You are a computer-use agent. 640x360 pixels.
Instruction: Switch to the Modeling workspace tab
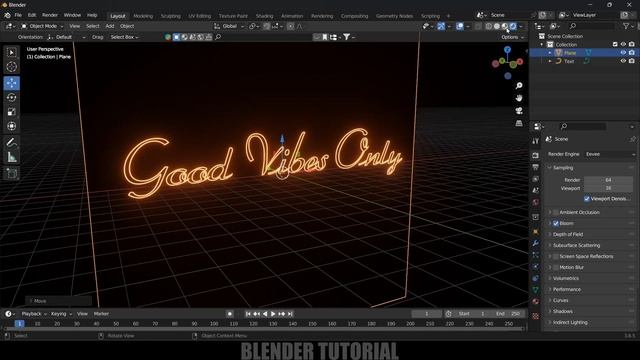coord(143,16)
